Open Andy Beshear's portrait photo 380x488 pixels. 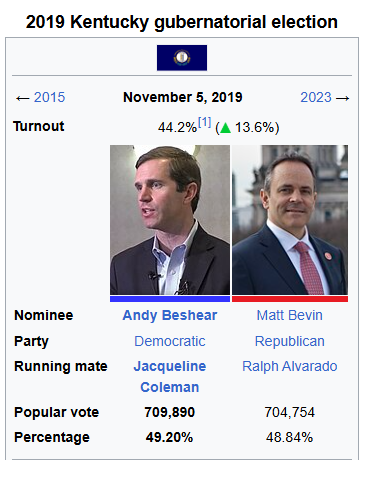[170, 220]
